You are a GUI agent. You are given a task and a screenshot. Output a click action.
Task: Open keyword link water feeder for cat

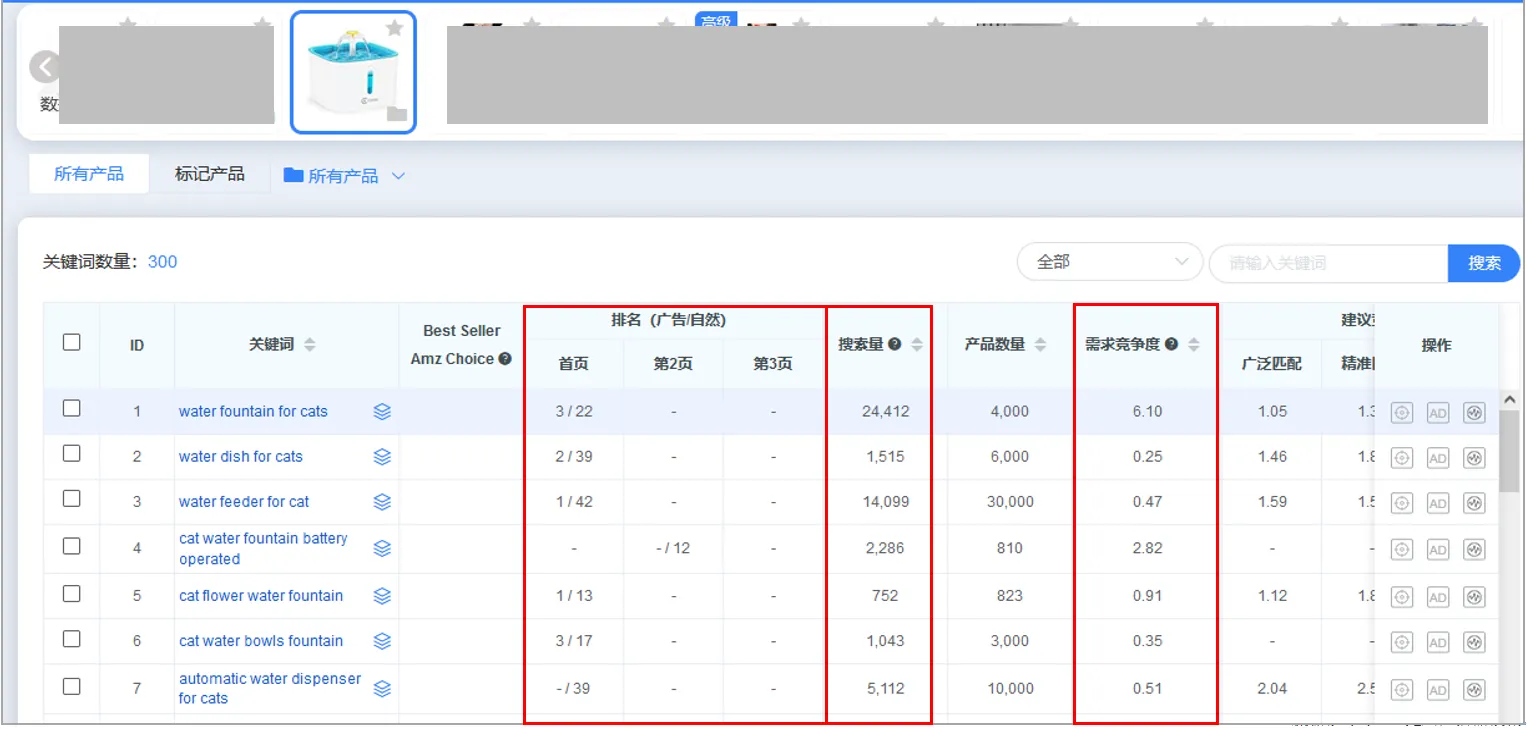pos(244,501)
